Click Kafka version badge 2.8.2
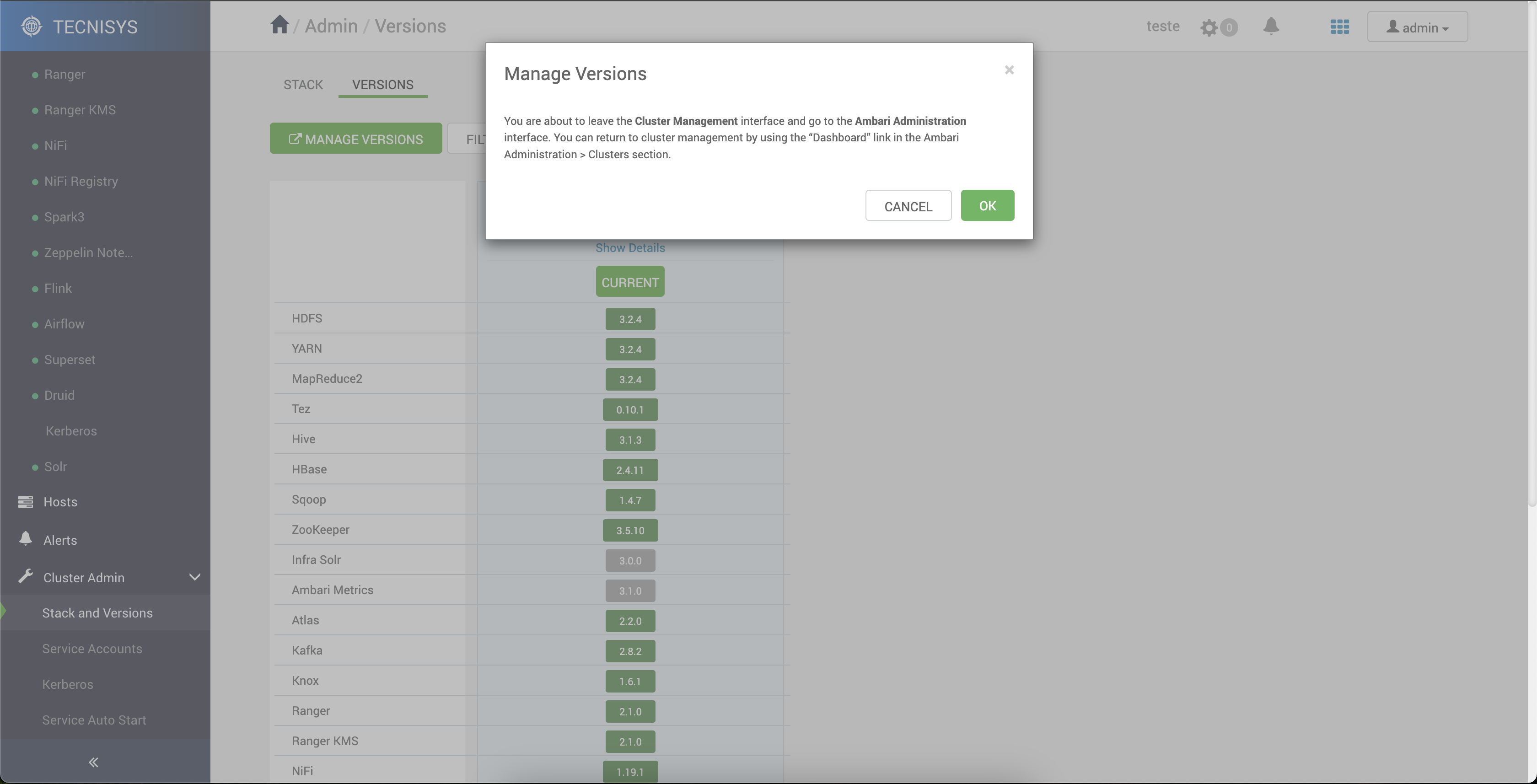 630,651
